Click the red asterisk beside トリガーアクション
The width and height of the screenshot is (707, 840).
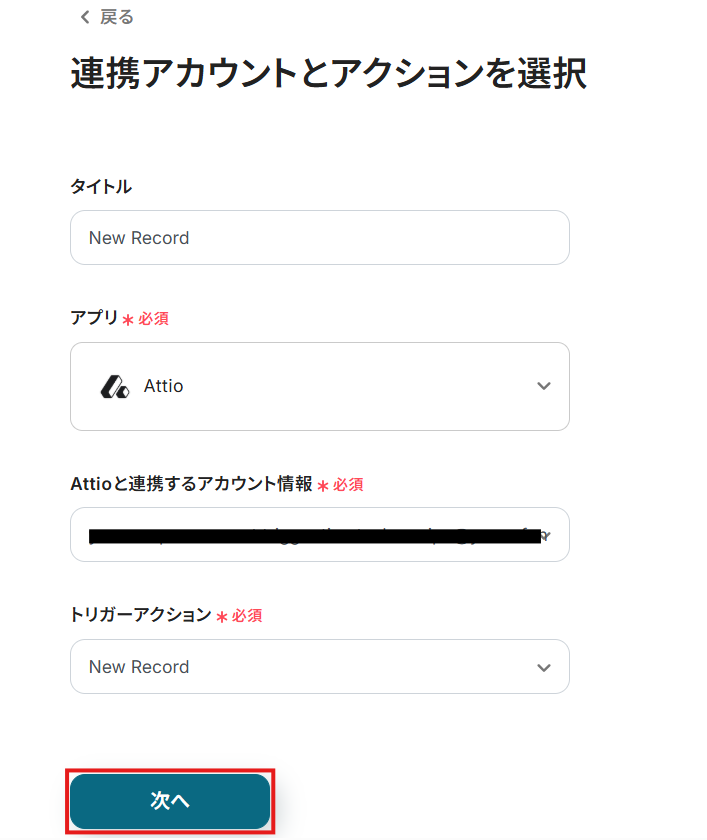[x=222, y=617]
